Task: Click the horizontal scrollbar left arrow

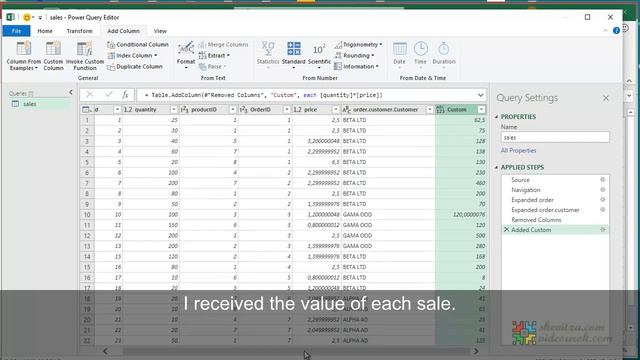Action: pyautogui.click(x=106, y=351)
